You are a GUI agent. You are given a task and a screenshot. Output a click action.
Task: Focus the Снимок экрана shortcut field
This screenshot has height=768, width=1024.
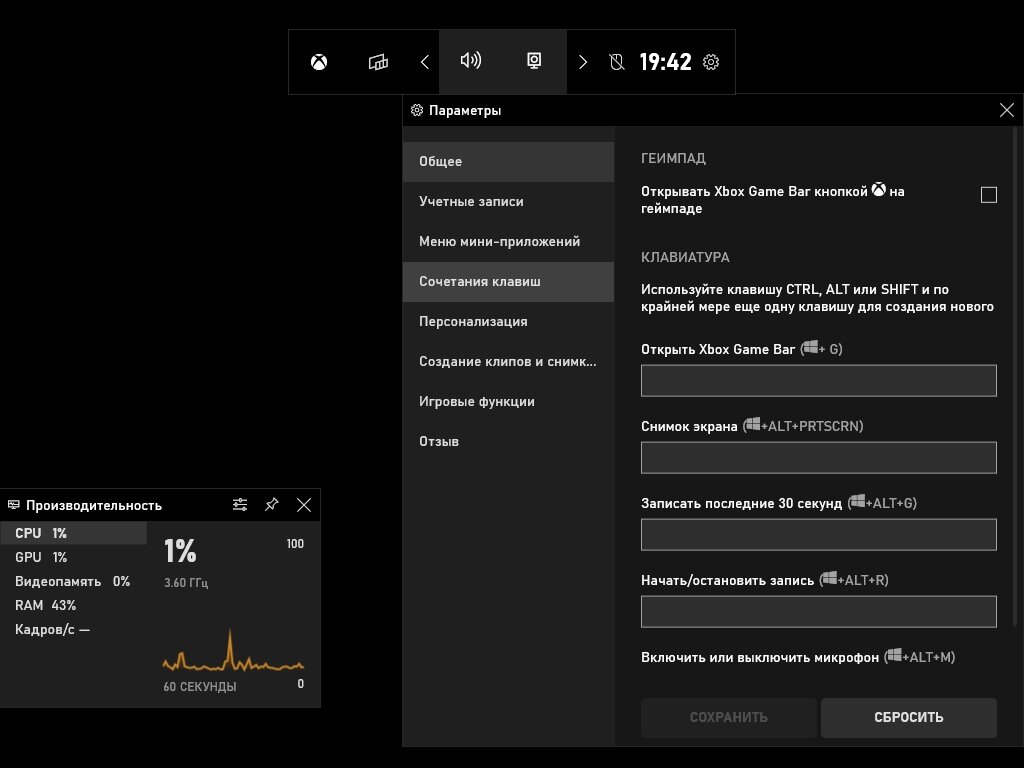point(818,458)
